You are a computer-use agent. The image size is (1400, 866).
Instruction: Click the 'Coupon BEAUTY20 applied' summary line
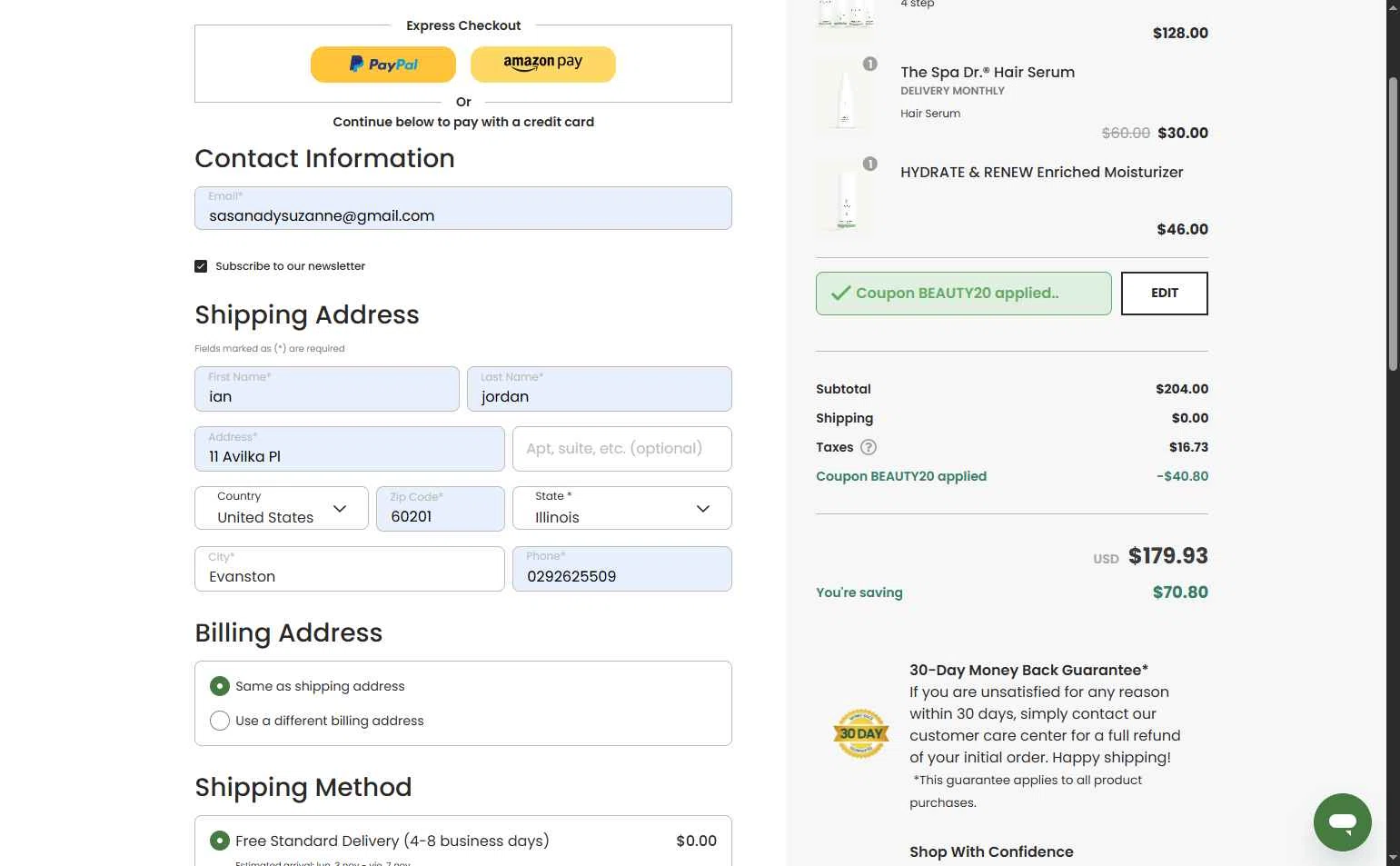pyautogui.click(x=901, y=476)
